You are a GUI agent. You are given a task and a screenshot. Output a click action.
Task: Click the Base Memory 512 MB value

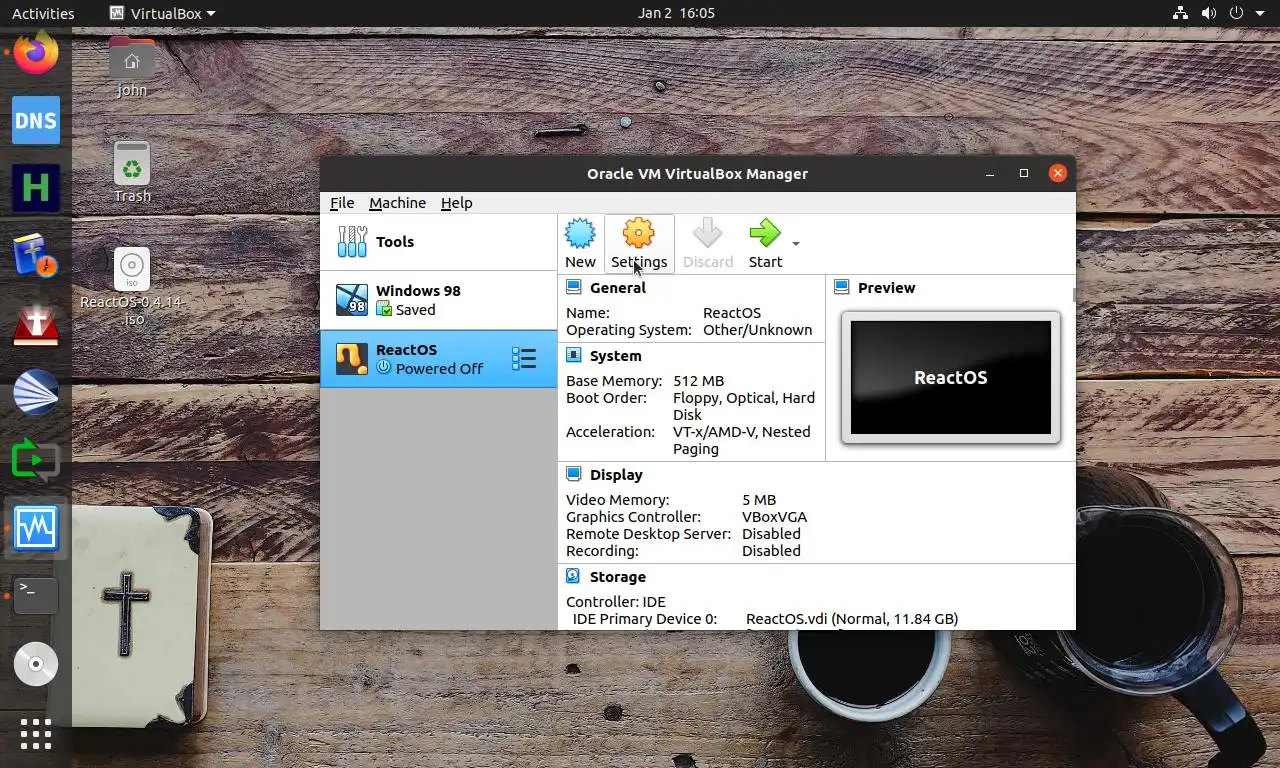(x=698, y=381)
